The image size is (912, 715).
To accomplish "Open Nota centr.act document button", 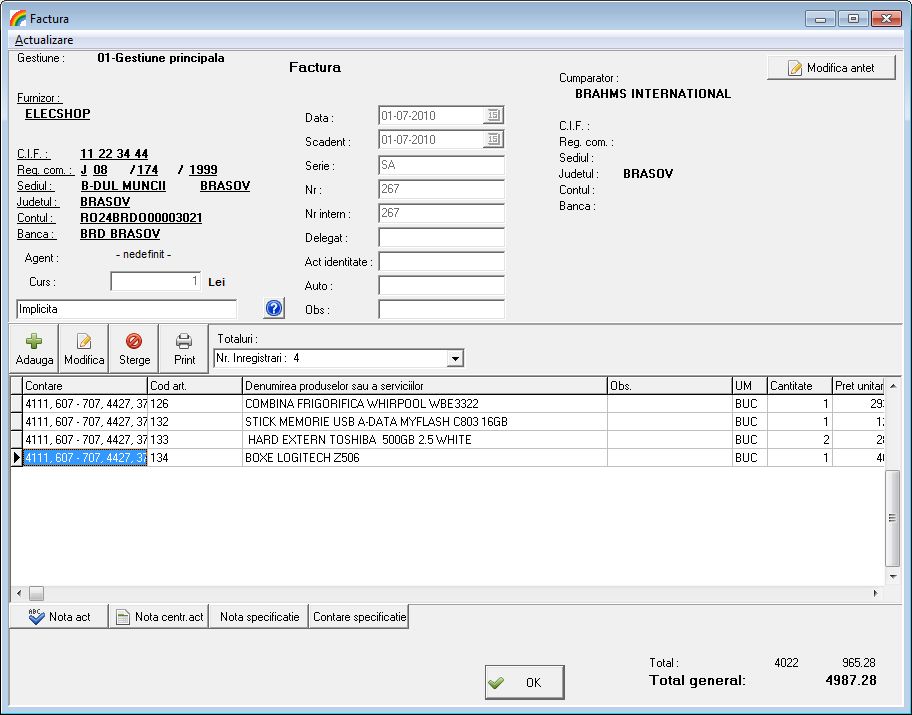I will coord(158,617).
